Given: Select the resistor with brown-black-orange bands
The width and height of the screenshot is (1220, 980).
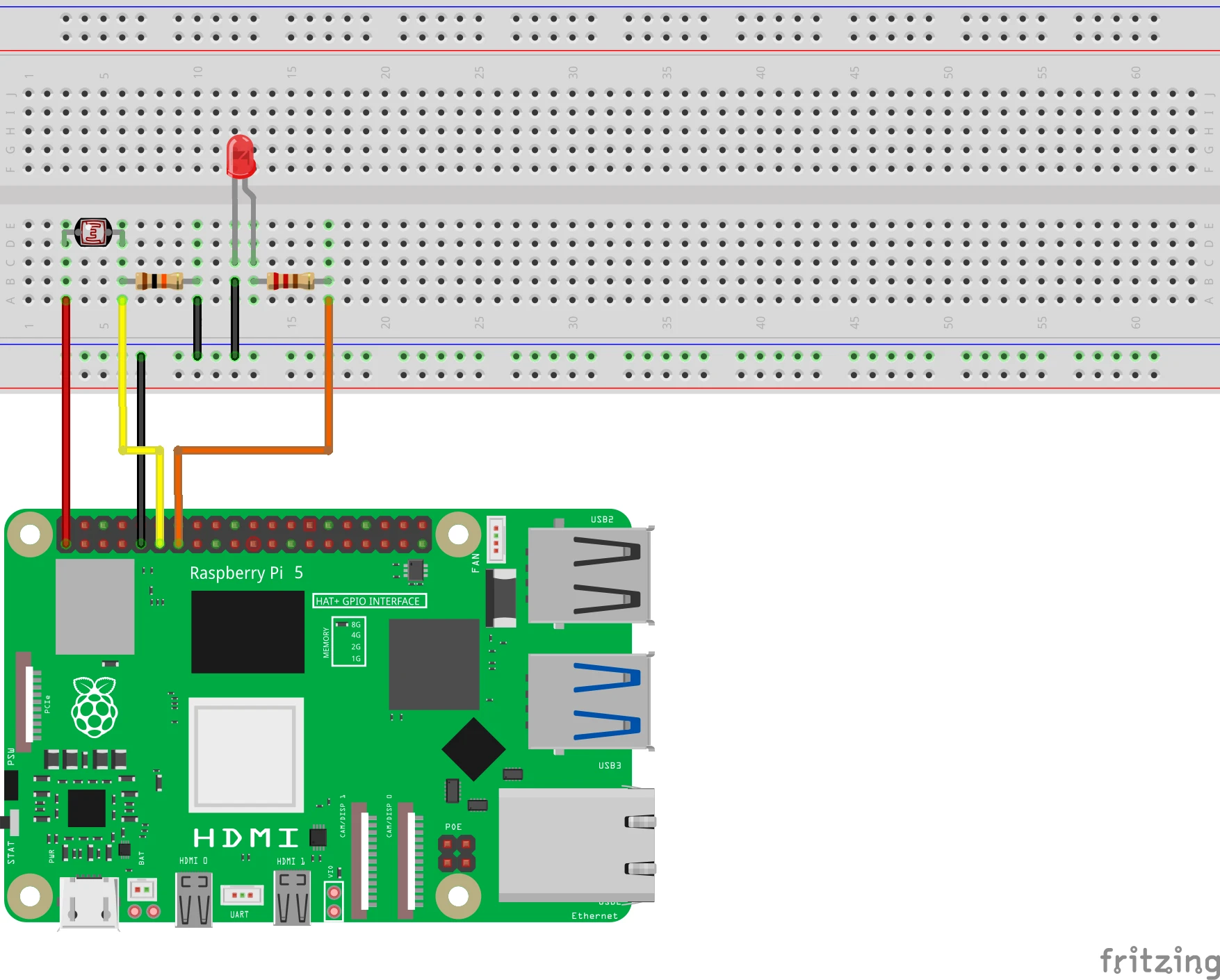Looking at the screenshot, I should [159, 281].
